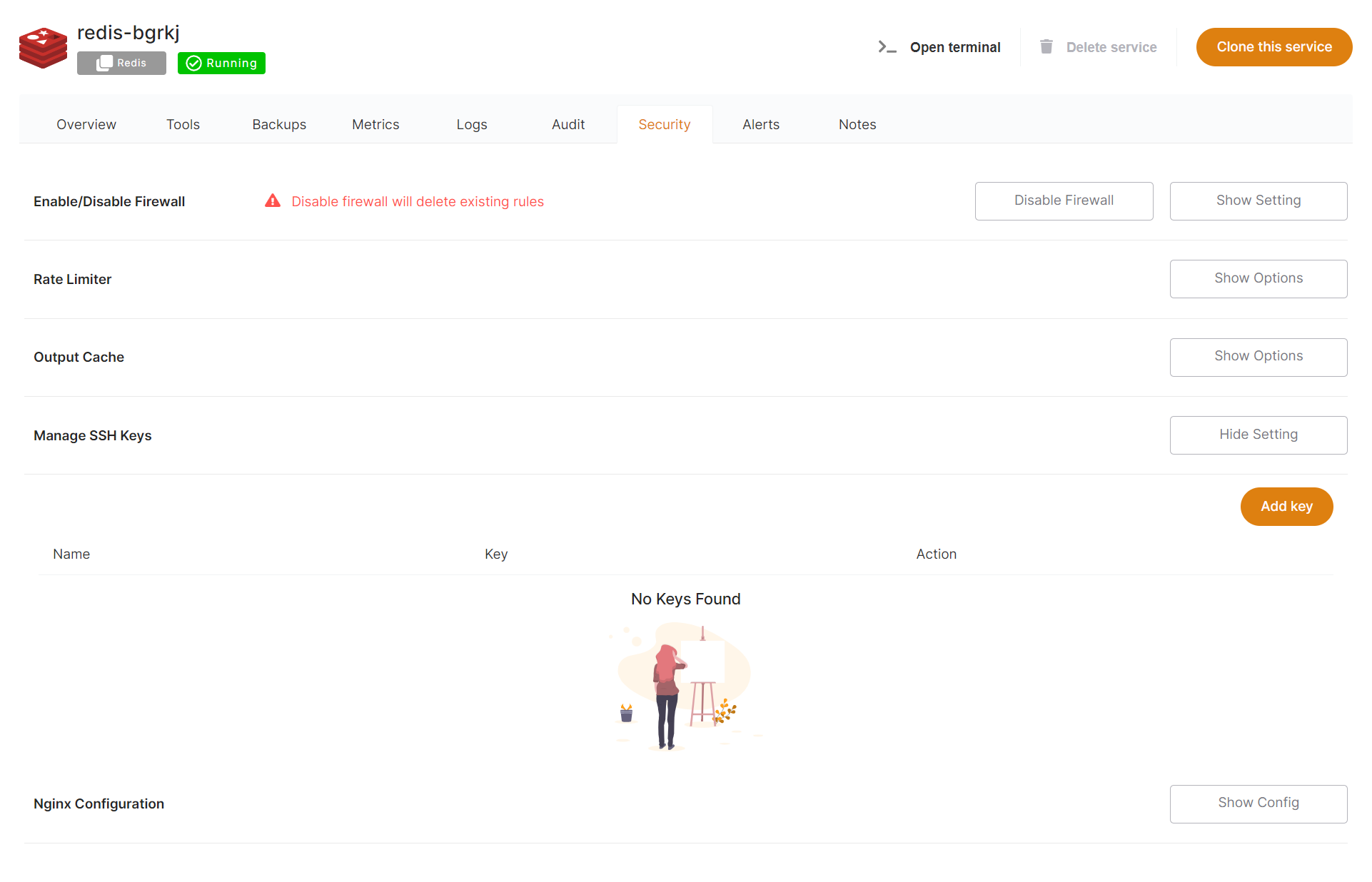Show the firewall setting

pyautogui.click(x=1258, y=201)
